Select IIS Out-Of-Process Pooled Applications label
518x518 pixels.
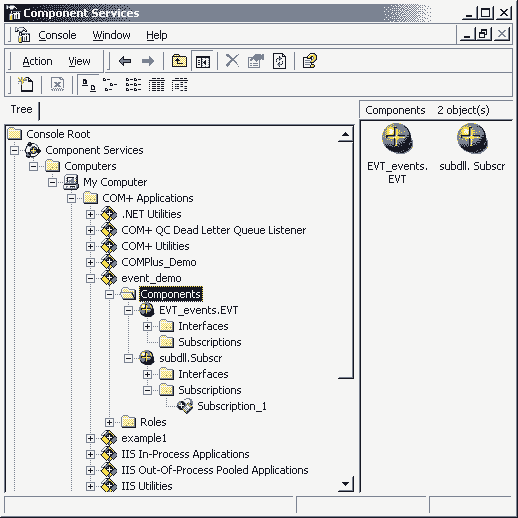pos(215,470)
